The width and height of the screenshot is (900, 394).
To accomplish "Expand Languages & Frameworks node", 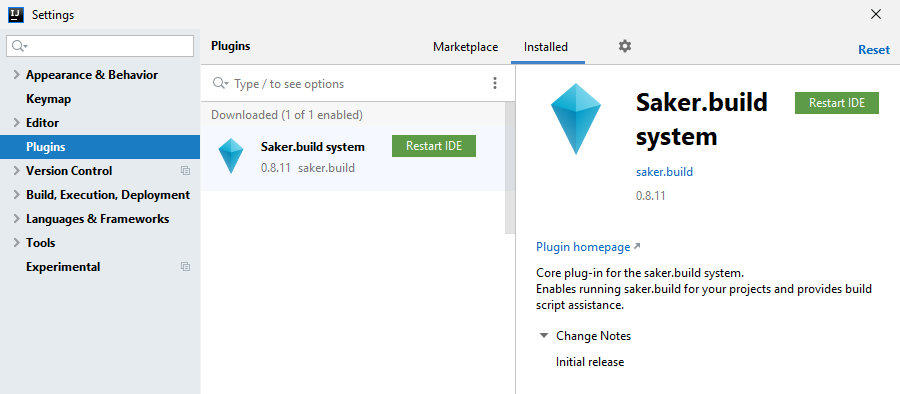I will pyautogui.click(x=16, y=219).
